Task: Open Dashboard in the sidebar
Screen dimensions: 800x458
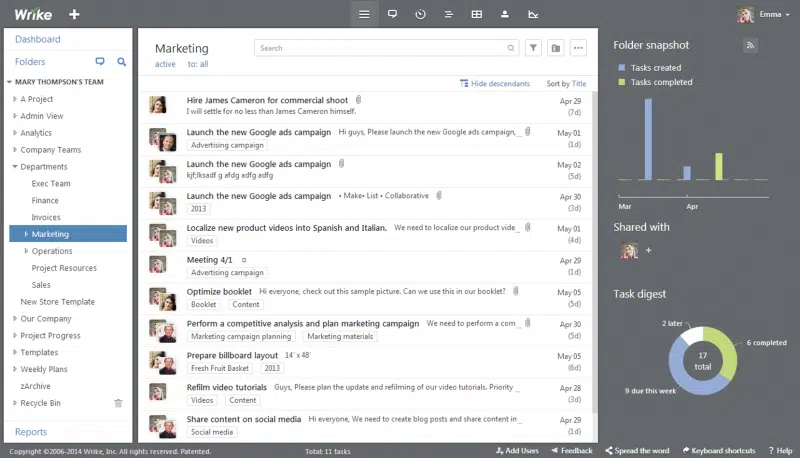Action: (38, 39)
